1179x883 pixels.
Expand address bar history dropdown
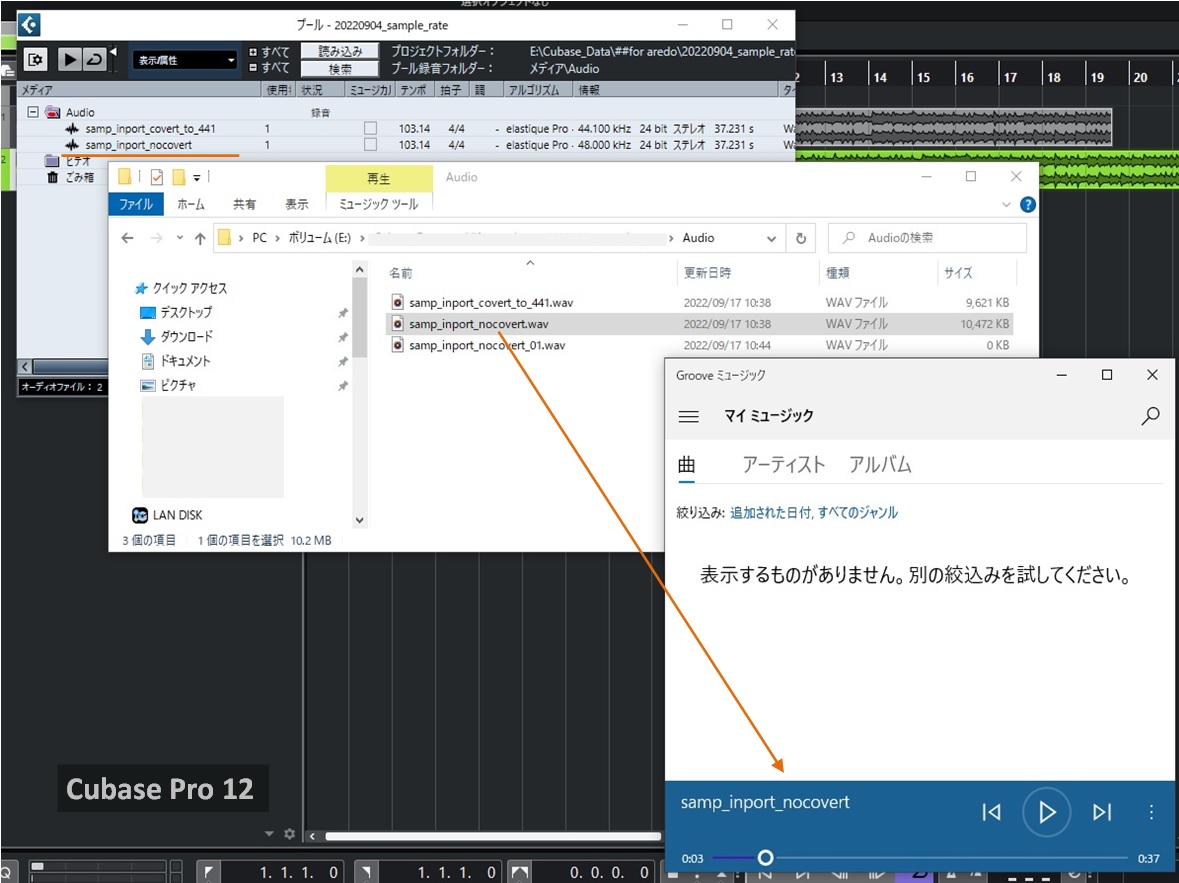pyautogui.click(x=771, y=238)
